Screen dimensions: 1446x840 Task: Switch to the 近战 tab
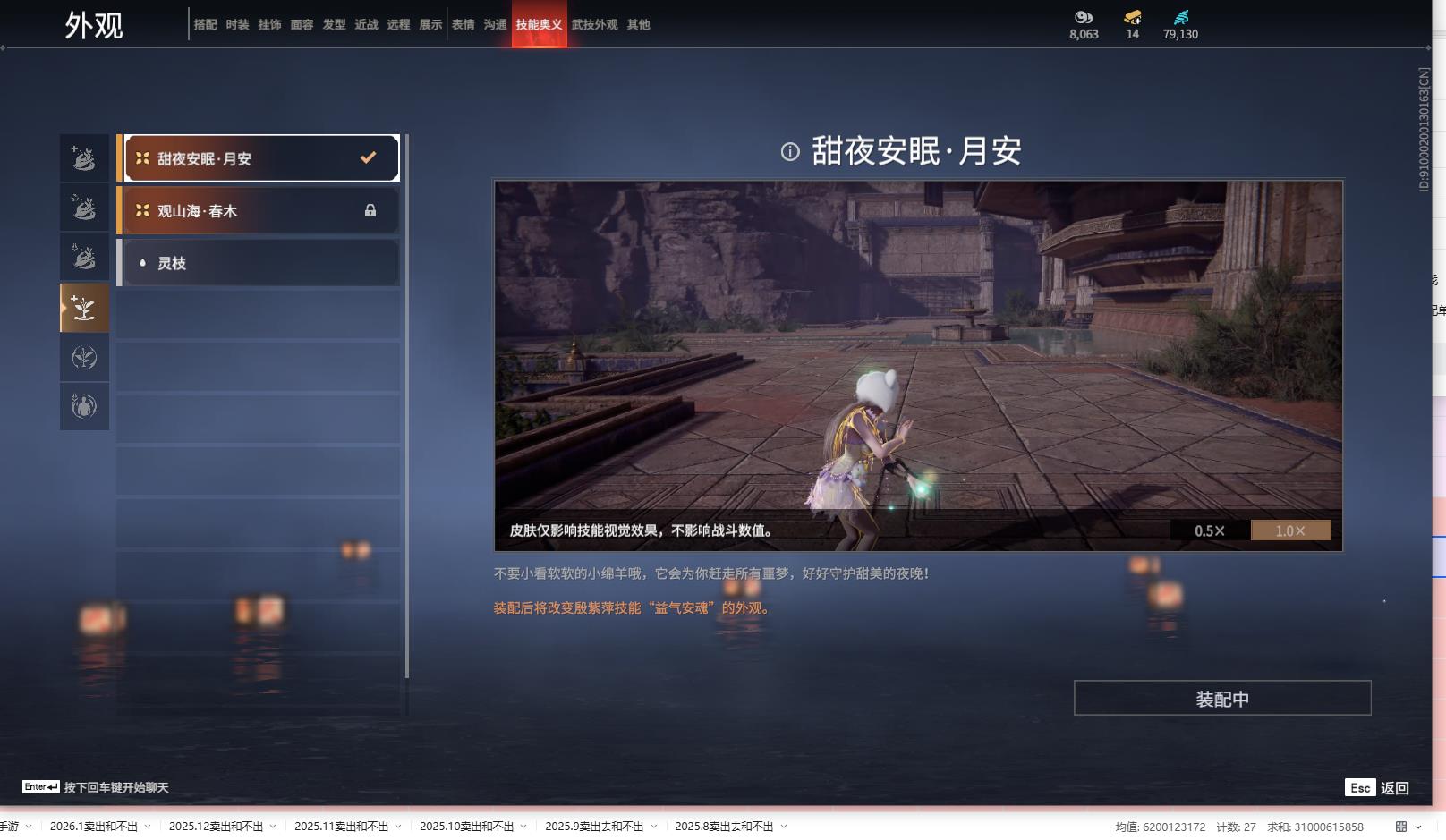coord(367,25)
